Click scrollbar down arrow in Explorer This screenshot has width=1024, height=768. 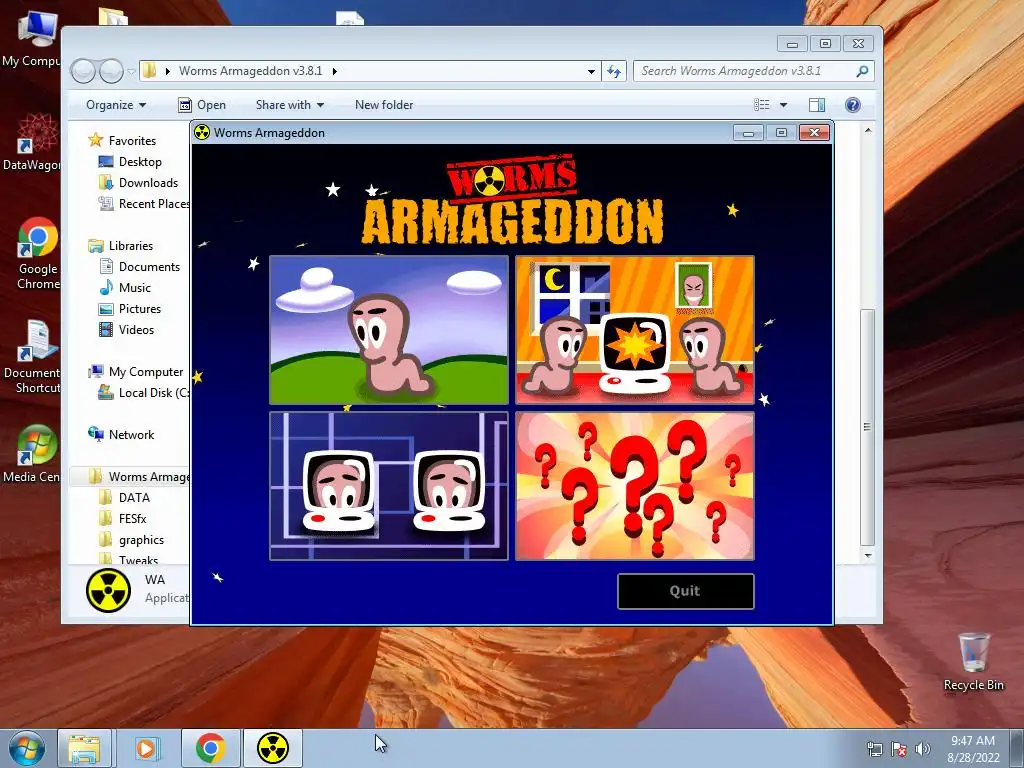coord(868,556)
